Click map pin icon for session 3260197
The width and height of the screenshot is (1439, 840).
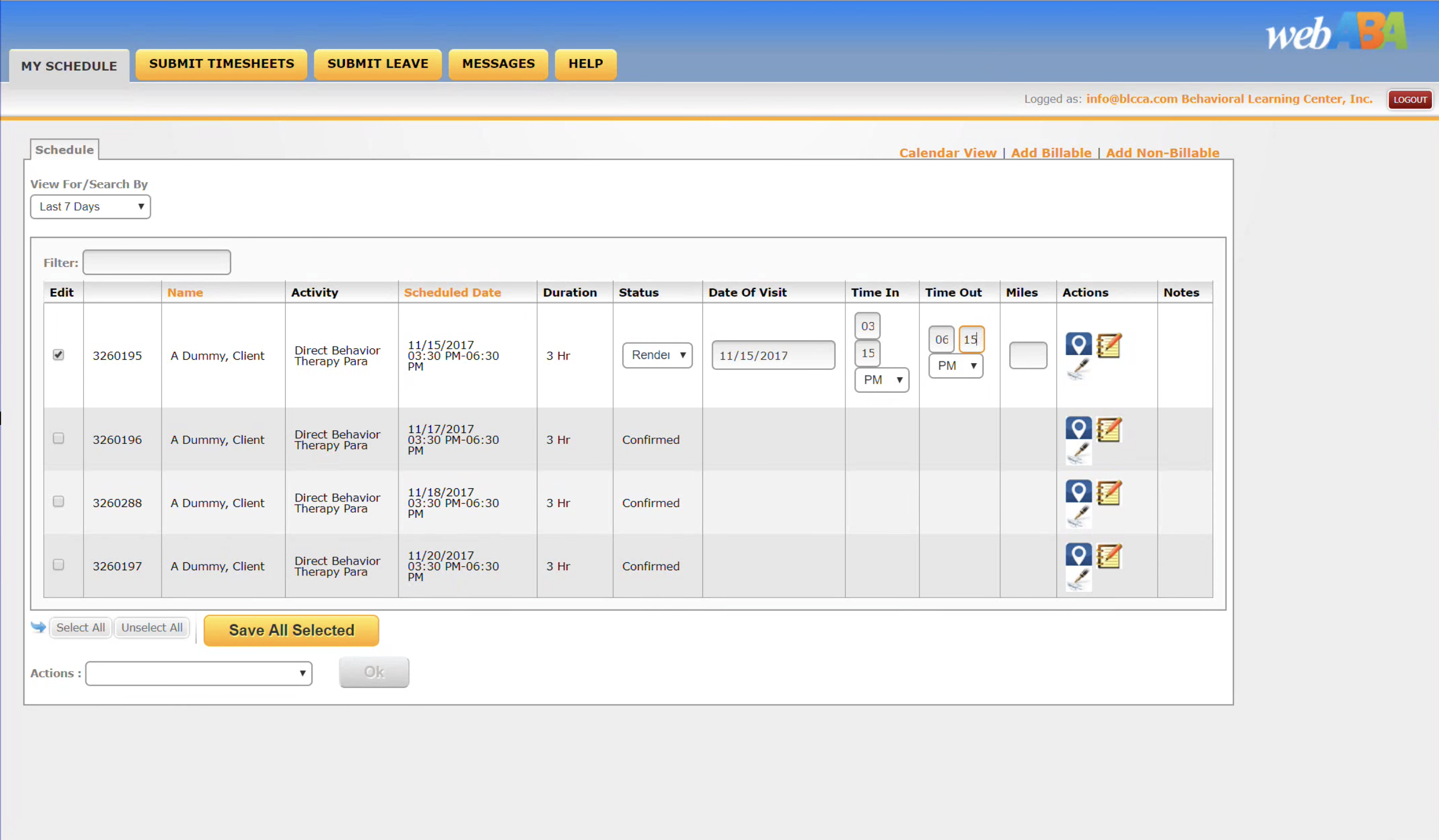(1078, 555)
